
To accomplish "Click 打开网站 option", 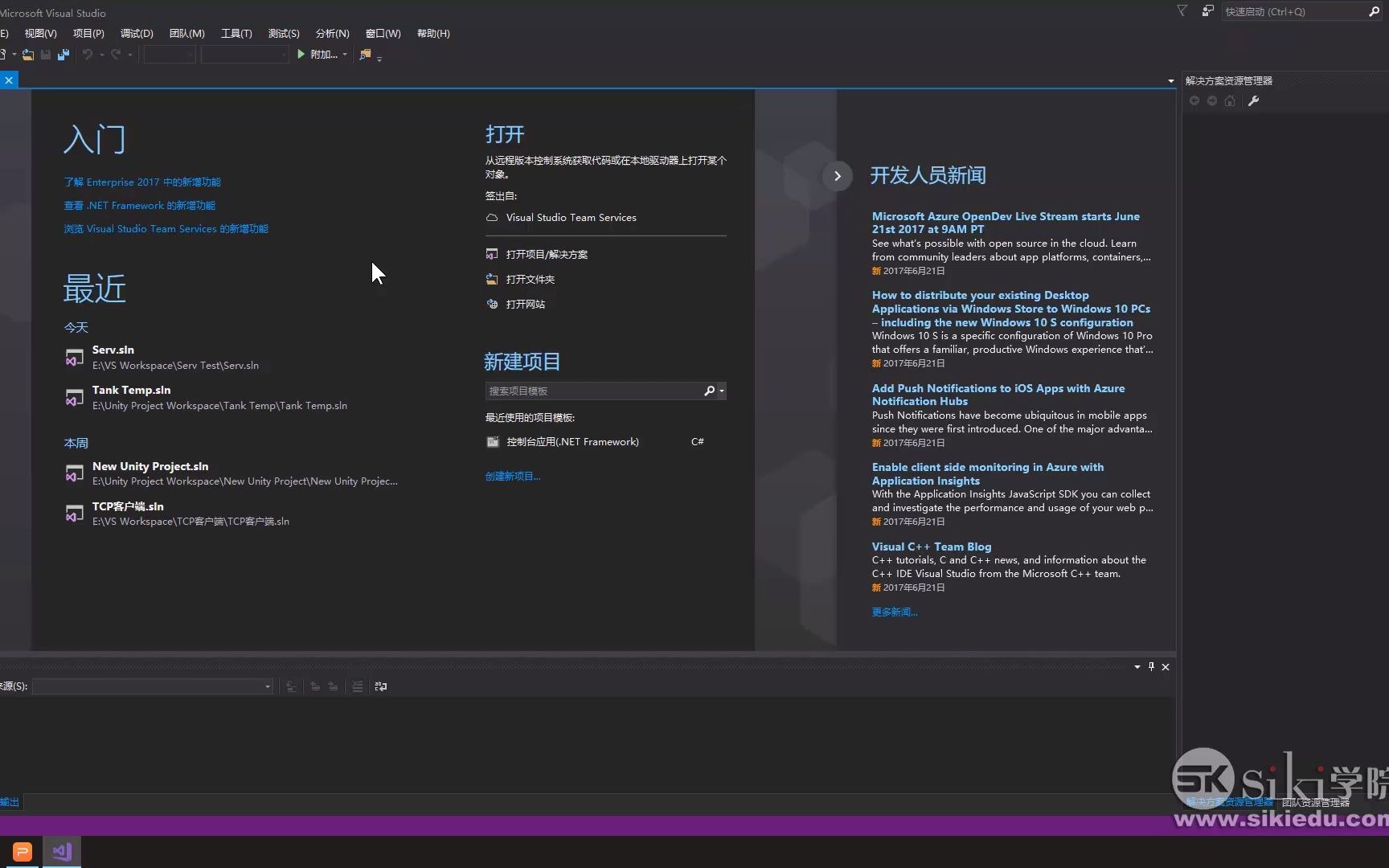I will (515, 305).
